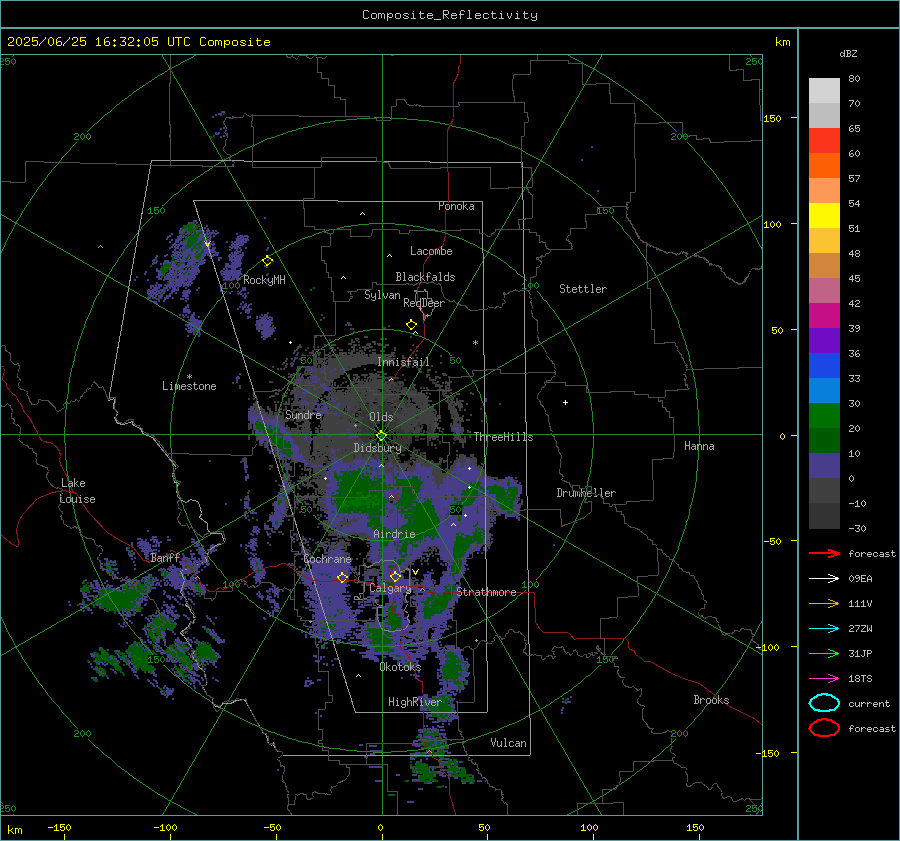Pick the purple swatch between 39 and 36 dBZ
The width and height of the screenshot is (900, 841).
[x=824, y=341]
